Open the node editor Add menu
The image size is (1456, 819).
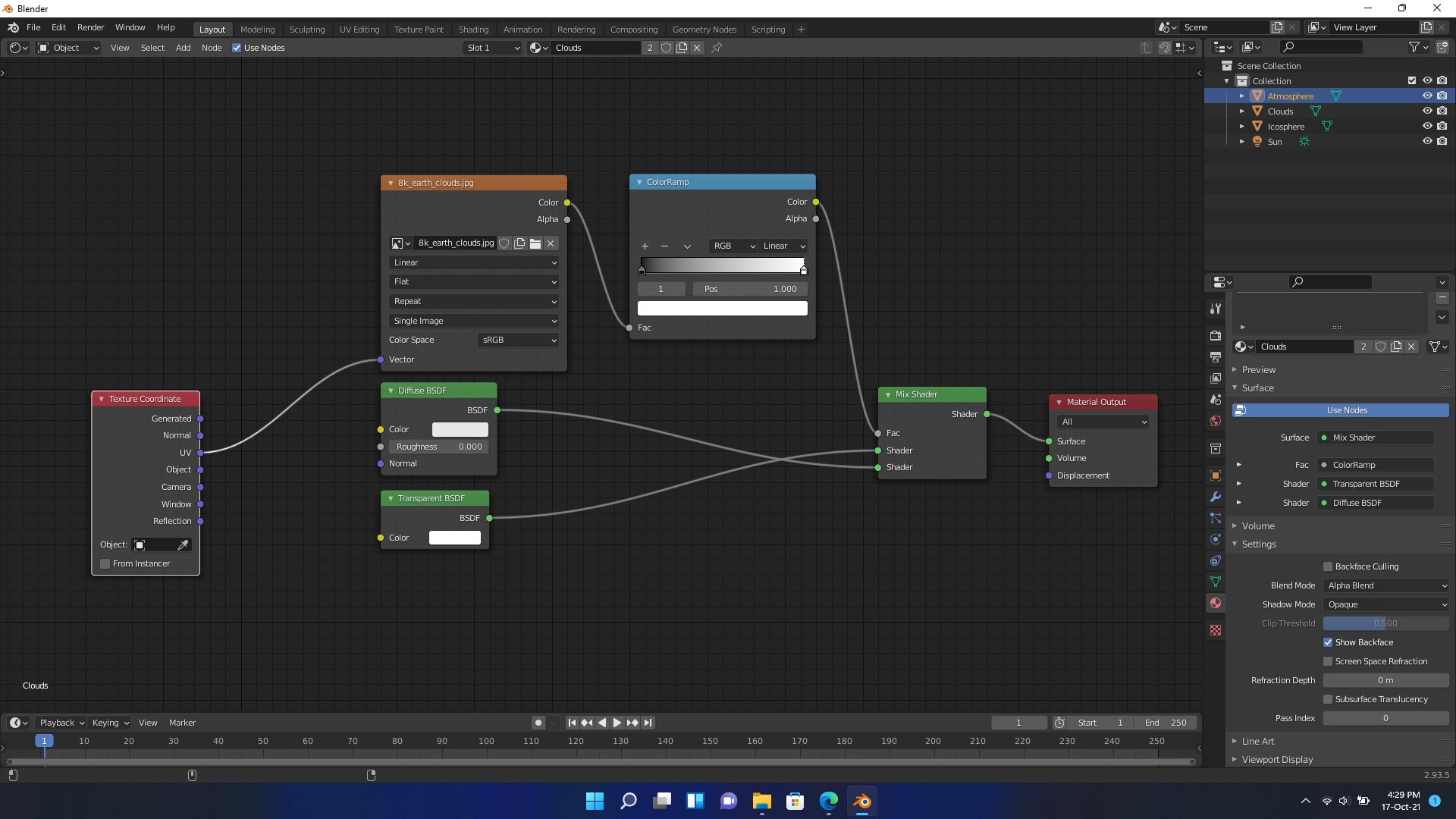point(183,48)
